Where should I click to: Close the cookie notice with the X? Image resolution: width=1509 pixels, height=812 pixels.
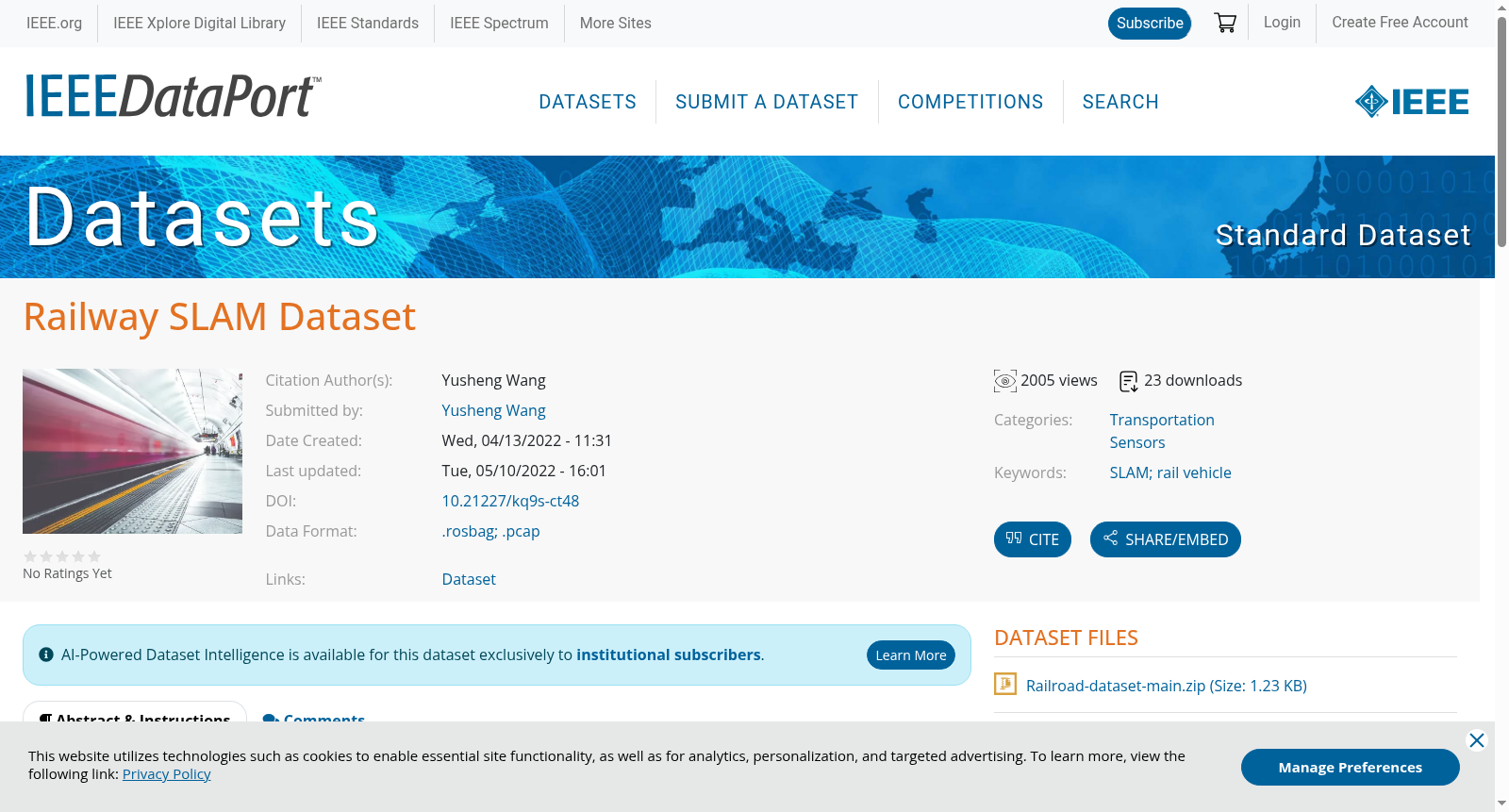(x=1477, y=740)
